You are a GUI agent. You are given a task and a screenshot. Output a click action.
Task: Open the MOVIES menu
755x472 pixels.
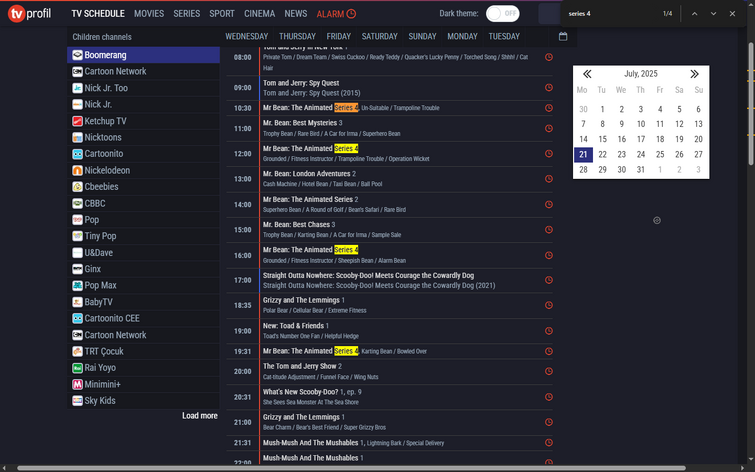[149, 13]
